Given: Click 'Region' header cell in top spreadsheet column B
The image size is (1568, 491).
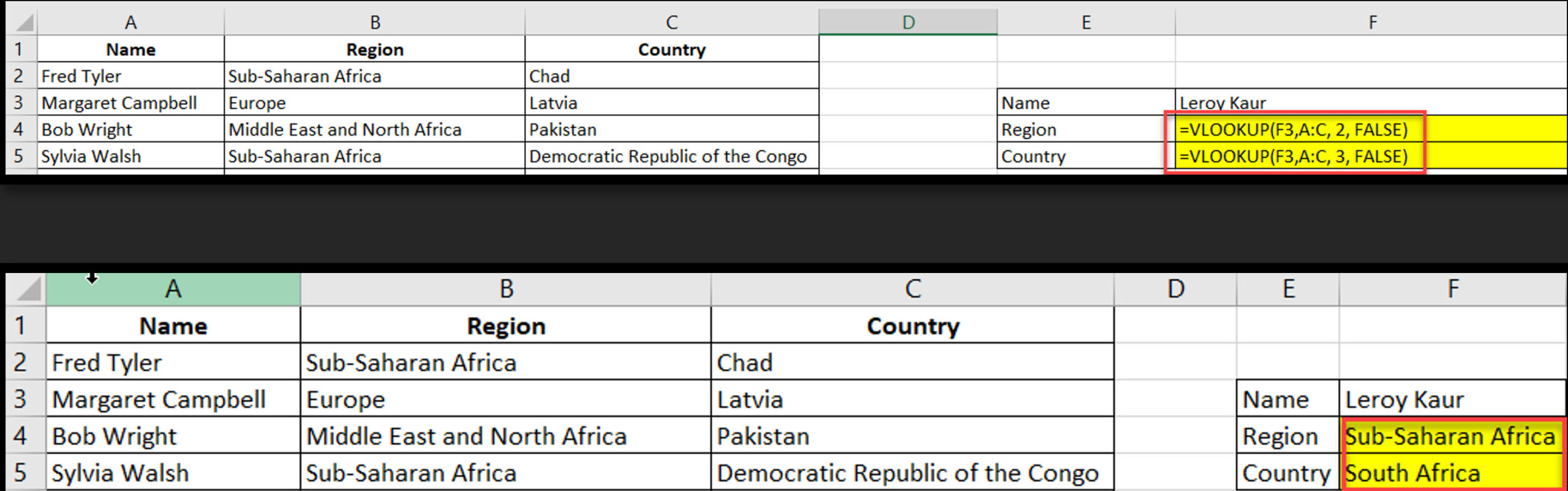Looking at the screenshot, I should click(x=374, y=49).
